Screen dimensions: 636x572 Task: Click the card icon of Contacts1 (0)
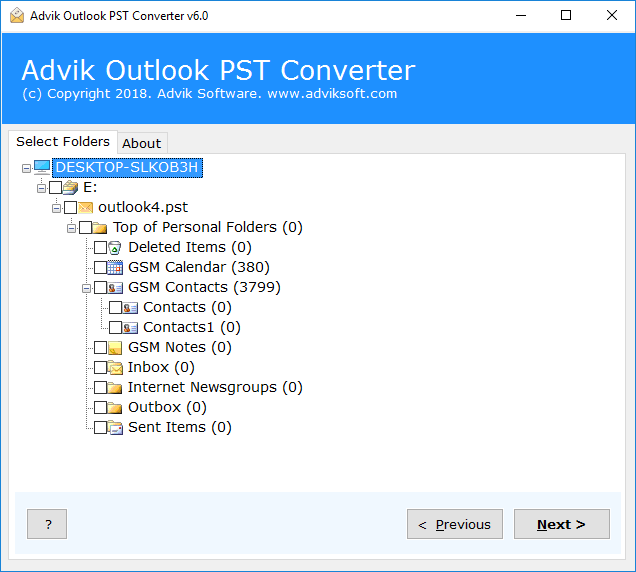(130, 327)
